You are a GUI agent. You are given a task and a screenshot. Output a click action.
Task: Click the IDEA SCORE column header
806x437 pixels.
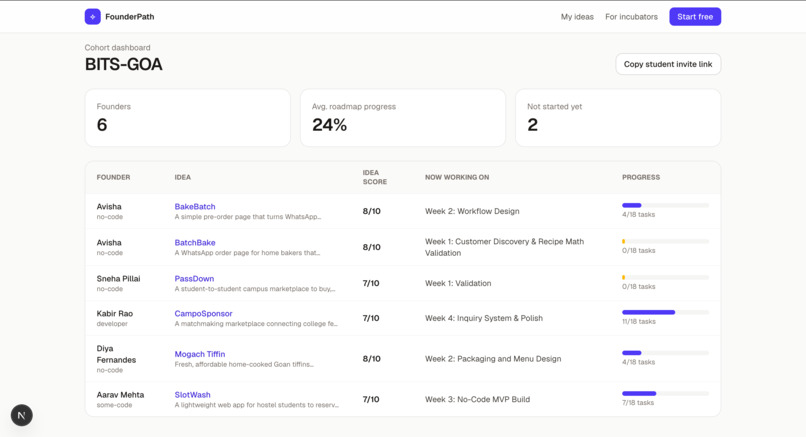click(x=374, y=177)
